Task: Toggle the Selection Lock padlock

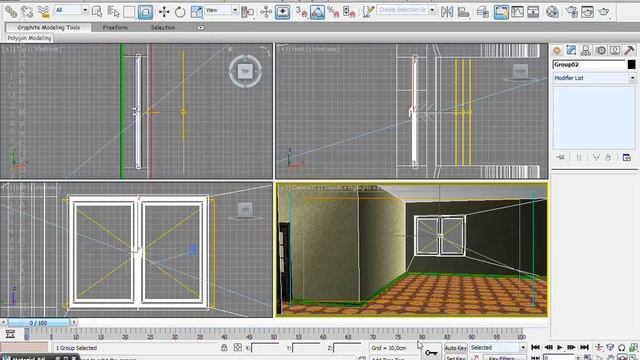Action: (224, 348)
